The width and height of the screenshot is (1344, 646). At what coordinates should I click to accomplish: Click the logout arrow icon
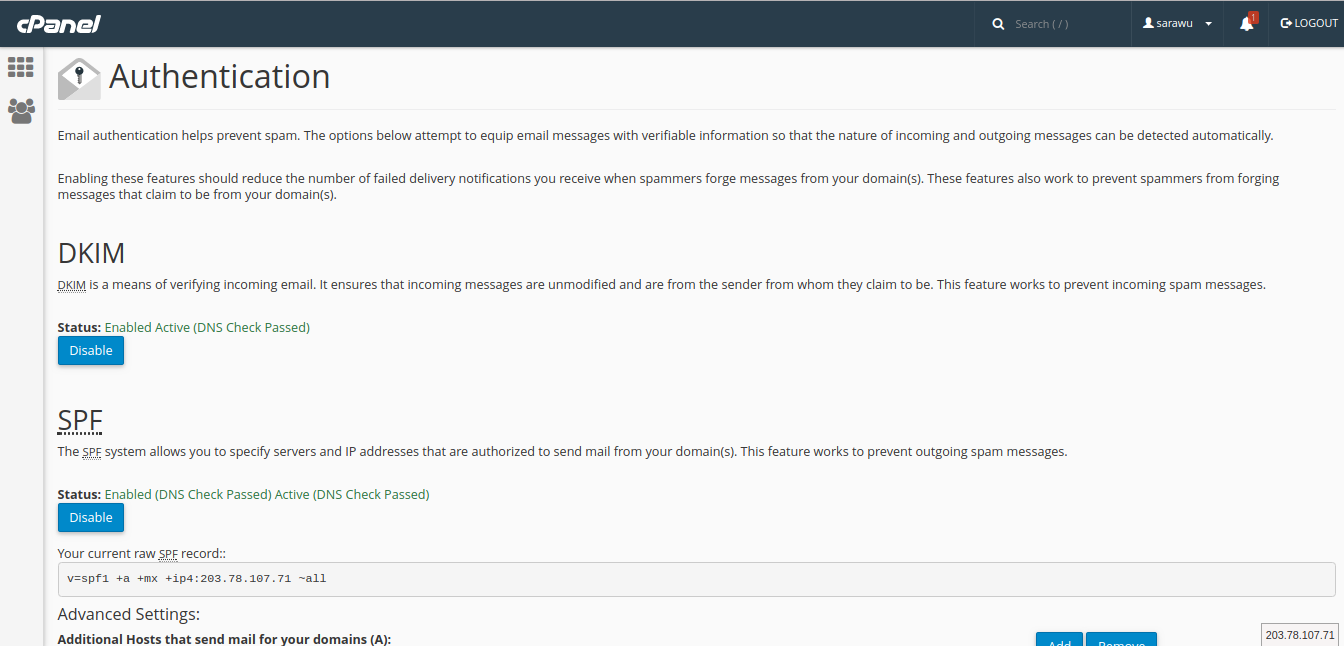point(1286,23)
